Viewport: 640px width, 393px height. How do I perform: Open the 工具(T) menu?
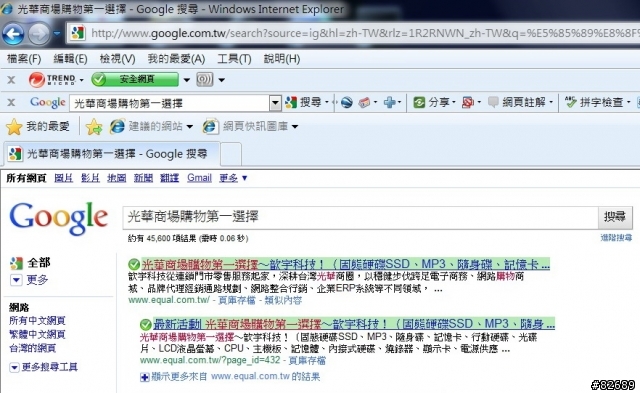234,59
